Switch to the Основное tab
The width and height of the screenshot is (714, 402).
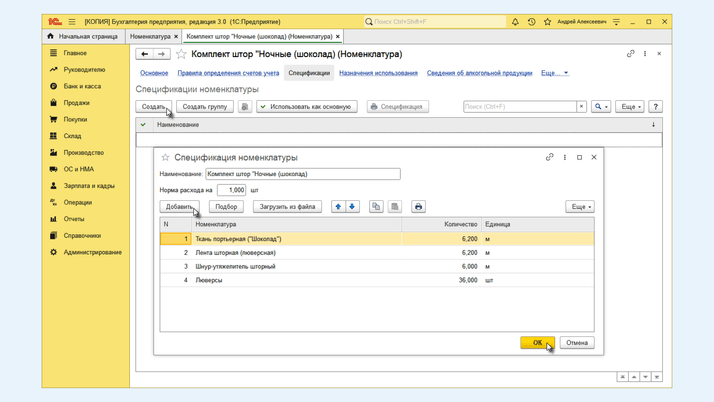(154, 73)
